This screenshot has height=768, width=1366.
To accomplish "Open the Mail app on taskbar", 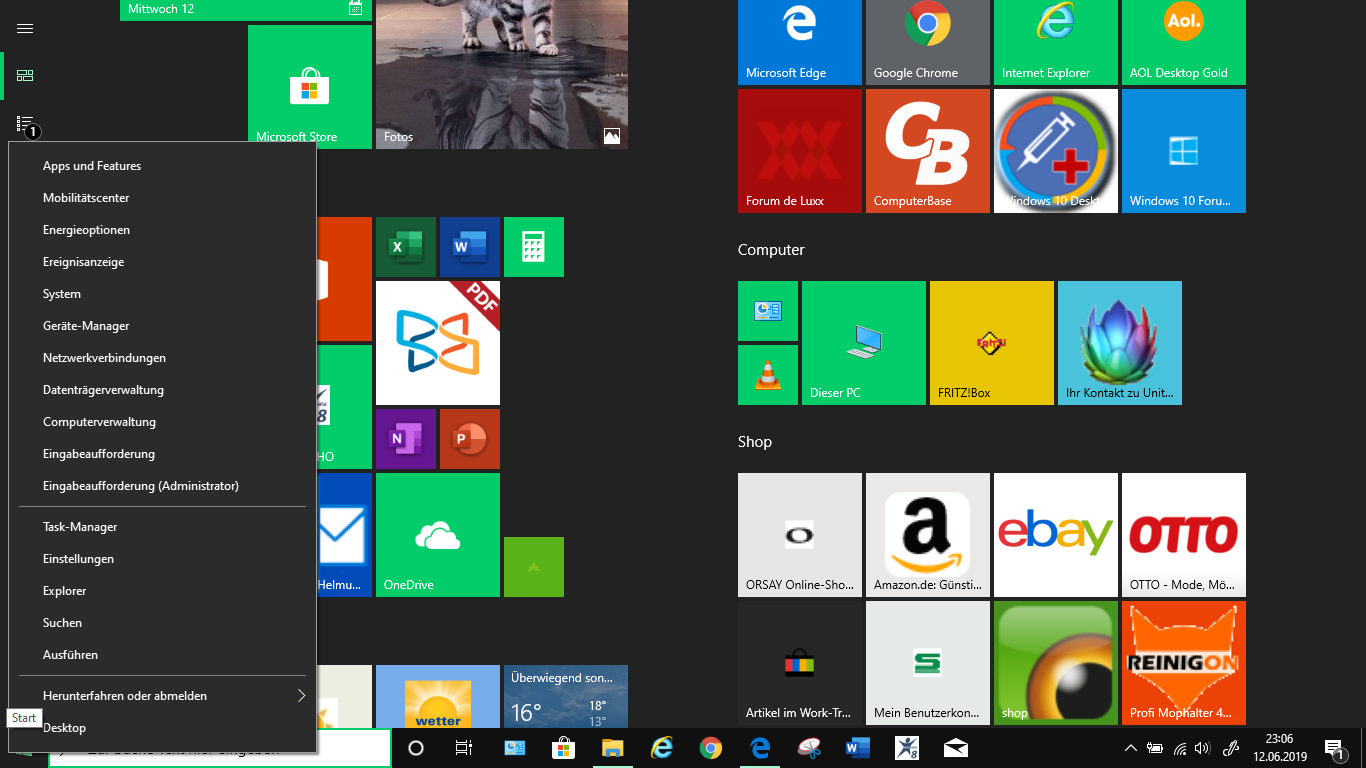I will [x=956, y=748].
